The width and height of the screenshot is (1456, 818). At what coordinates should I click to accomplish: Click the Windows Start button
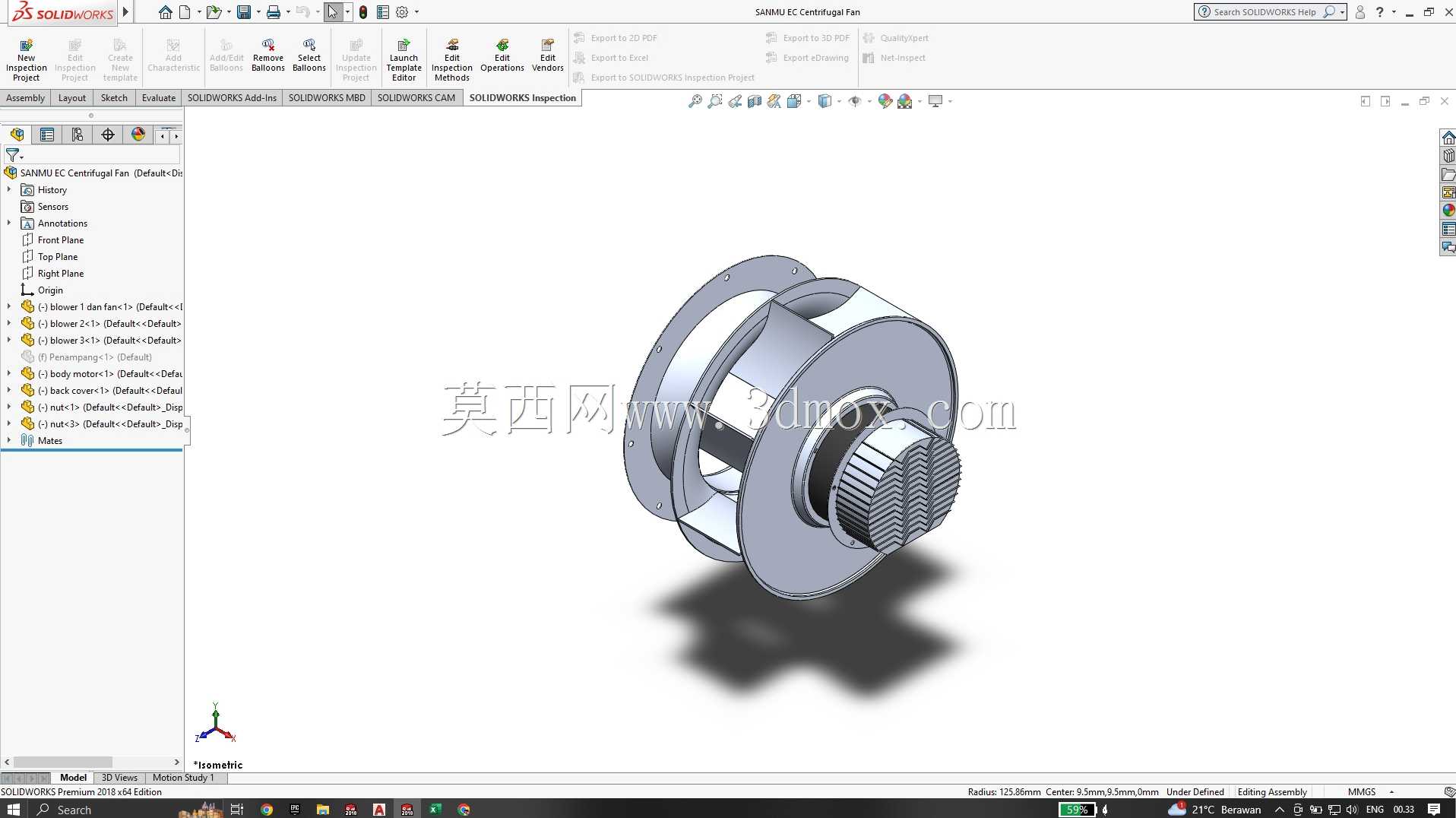(x=13, y=810)
